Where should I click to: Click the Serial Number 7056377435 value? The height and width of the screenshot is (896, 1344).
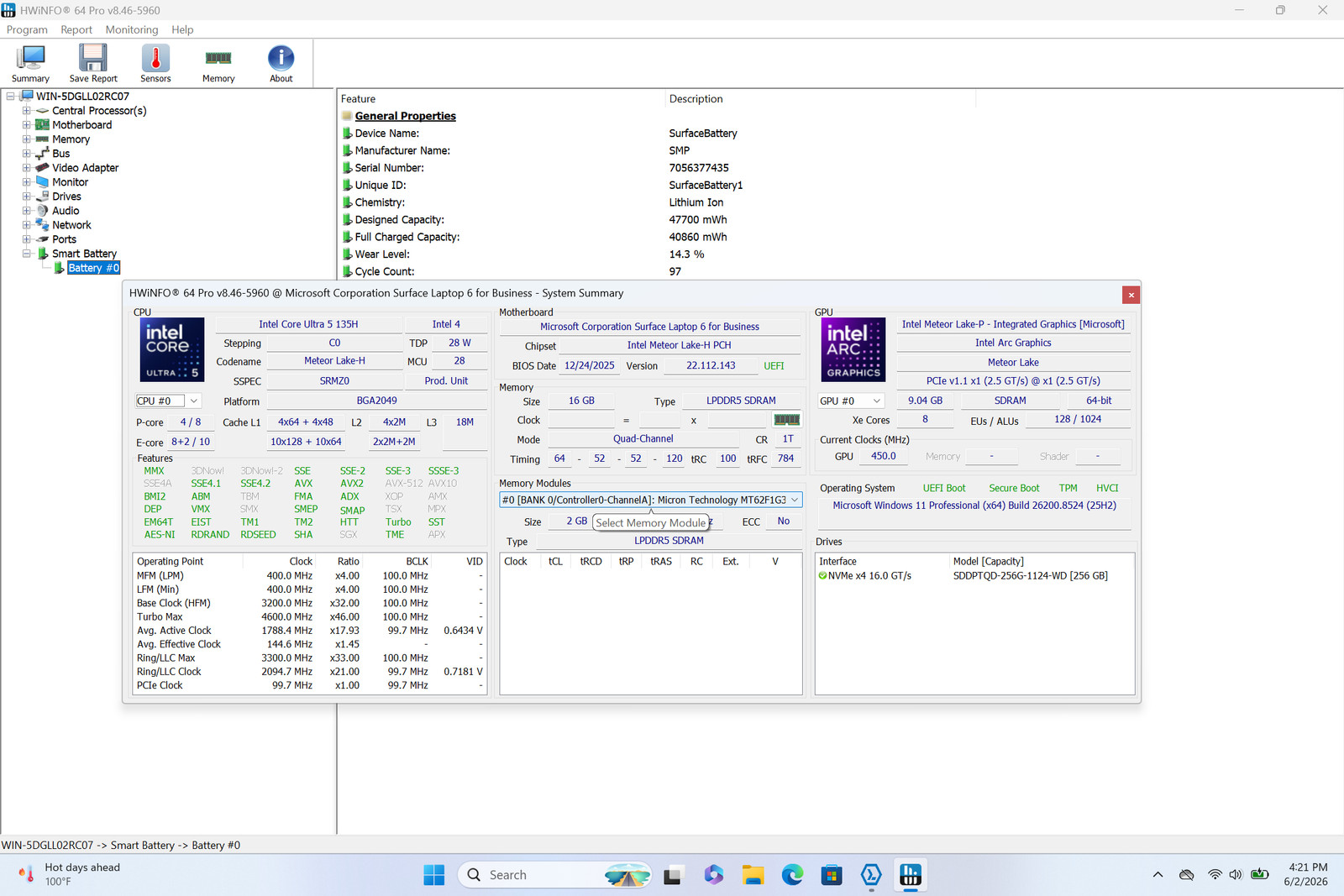tap(699, 168)
